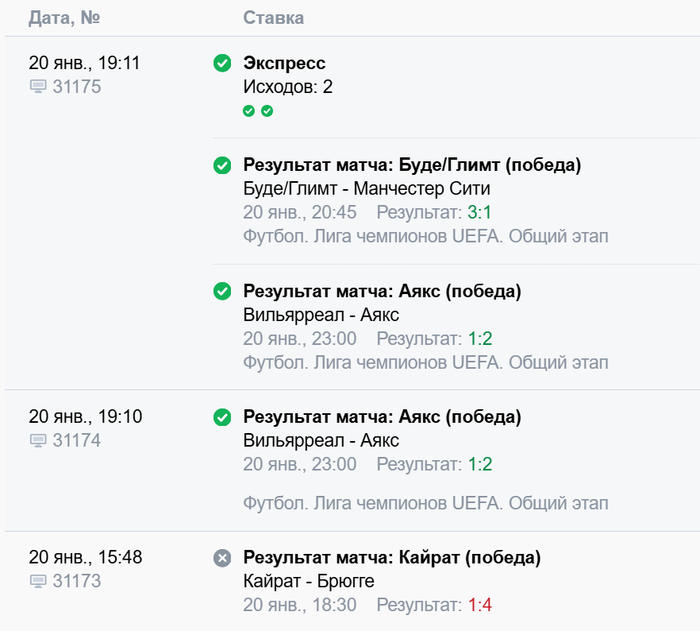Select the 20 янв., 19:10 bet date
This screenshot has height=631, width=700.
85,417
